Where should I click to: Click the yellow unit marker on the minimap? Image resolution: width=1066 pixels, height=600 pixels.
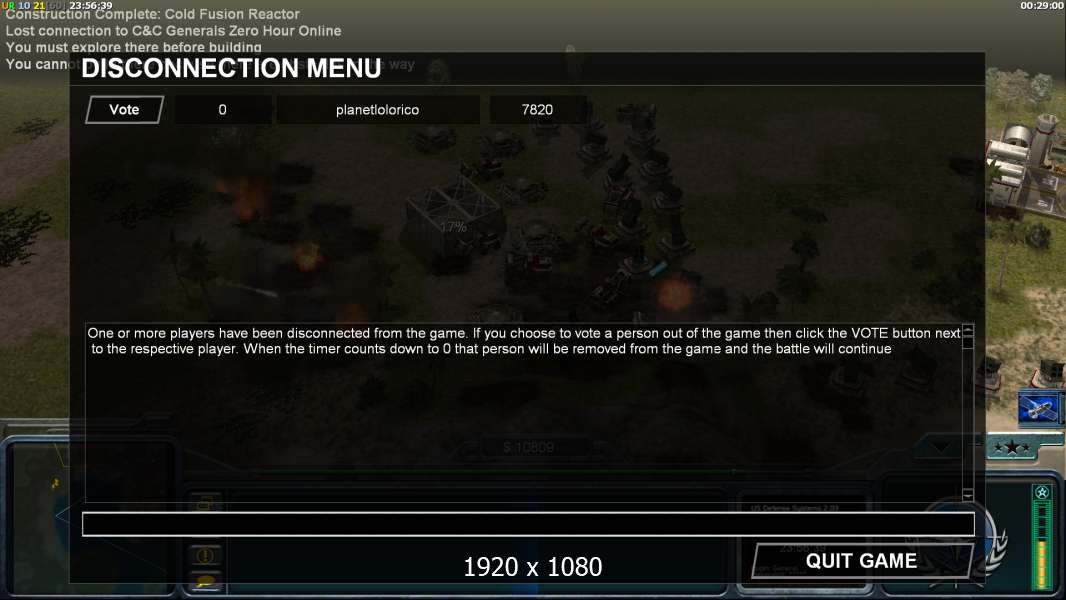[55, 484]
